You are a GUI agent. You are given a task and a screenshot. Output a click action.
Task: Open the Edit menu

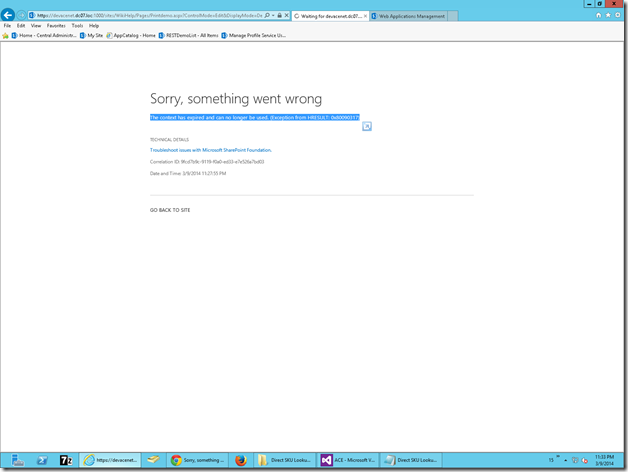pos(21,26)
